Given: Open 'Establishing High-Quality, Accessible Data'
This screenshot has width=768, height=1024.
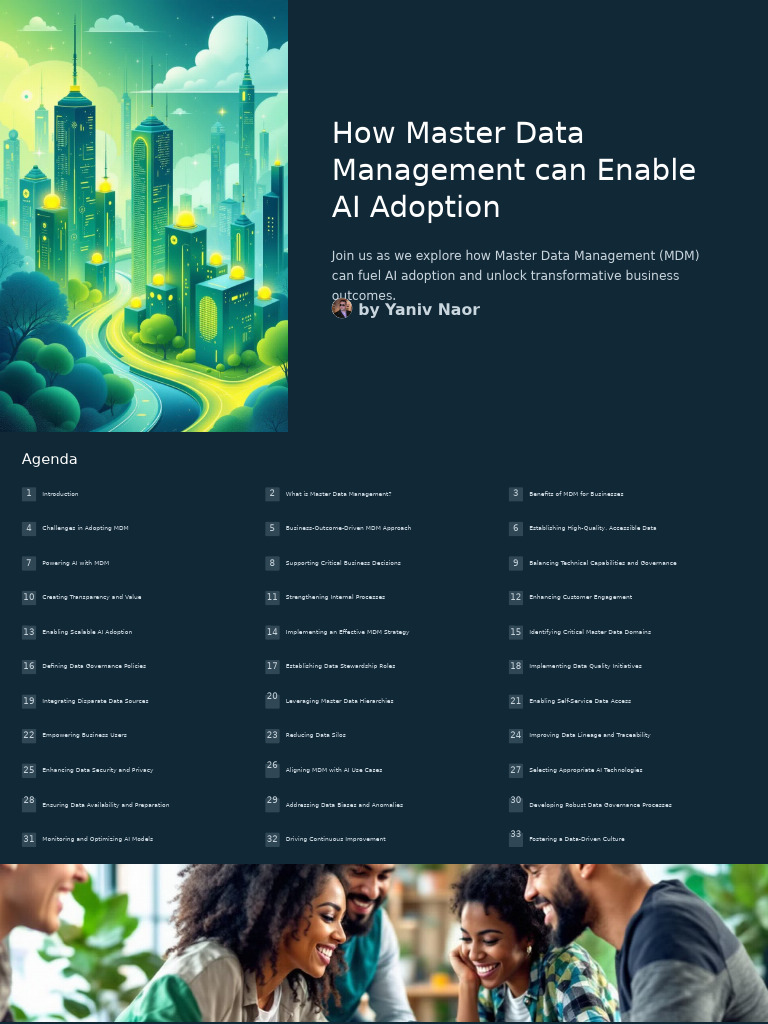Looking at the screenshot, I should tap(592, 528).
